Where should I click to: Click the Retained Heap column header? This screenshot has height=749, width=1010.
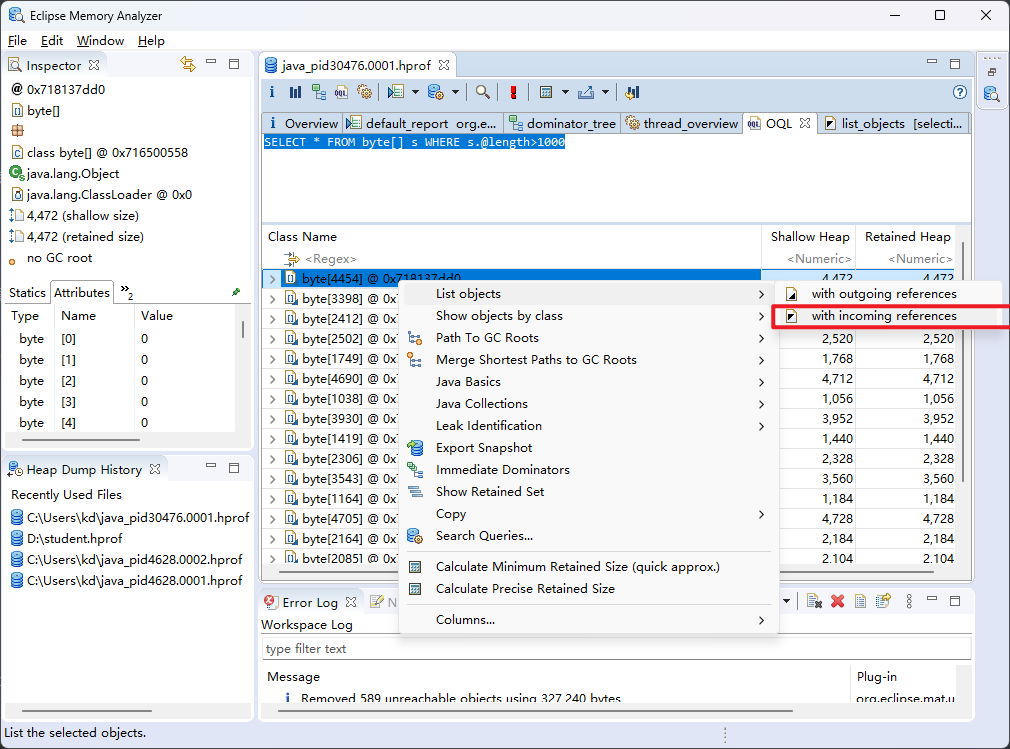point(907,236)
